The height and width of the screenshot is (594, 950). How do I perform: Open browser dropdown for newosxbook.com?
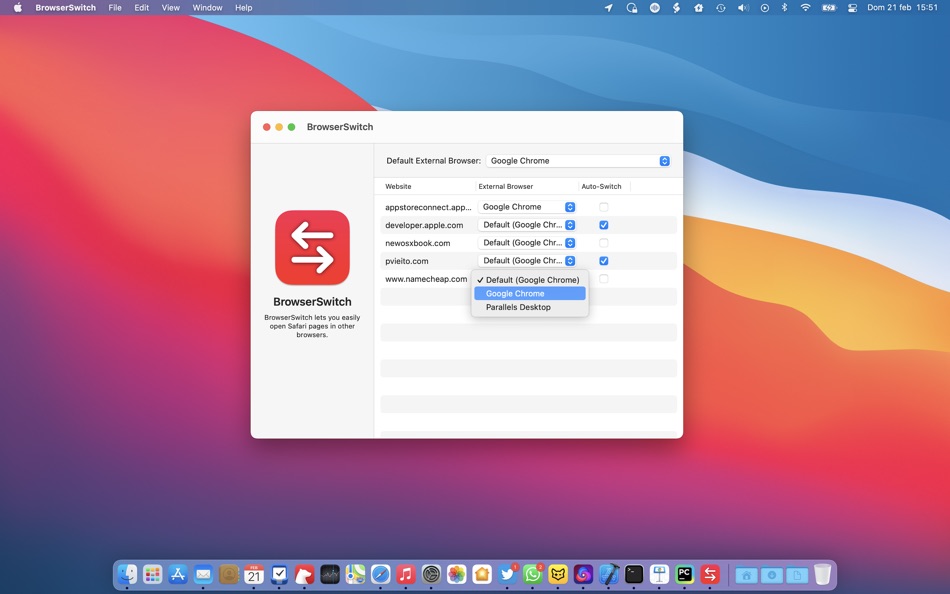(526, 242)
